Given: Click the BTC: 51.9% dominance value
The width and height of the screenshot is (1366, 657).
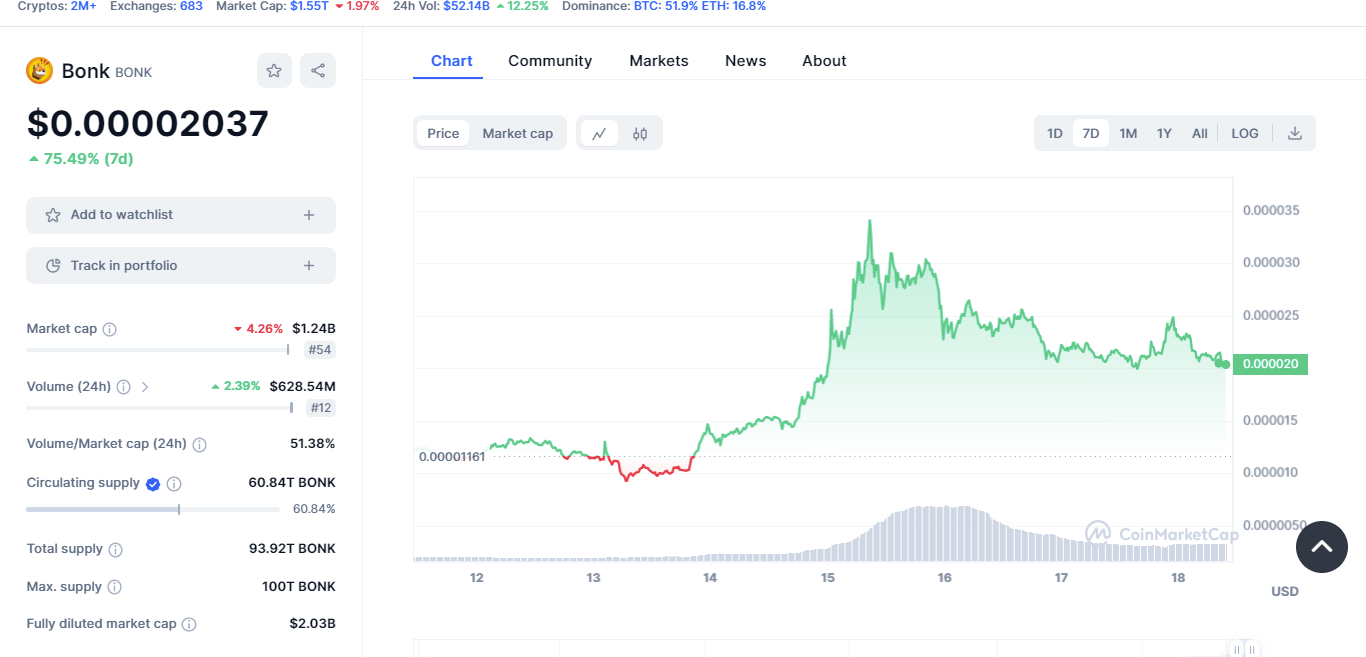Looking at the screenshot, I should coord(667,6).
